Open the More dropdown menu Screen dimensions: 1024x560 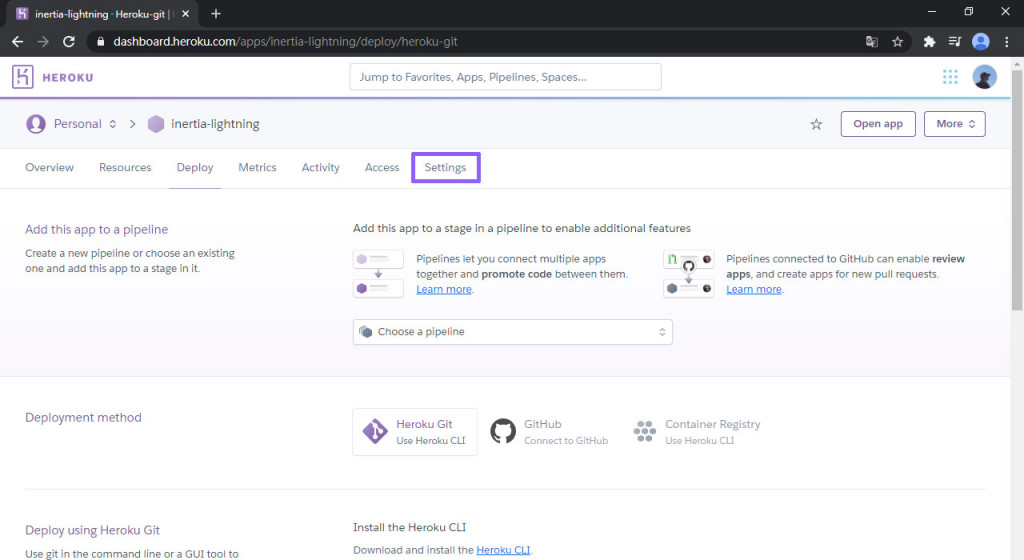[955, 124]
